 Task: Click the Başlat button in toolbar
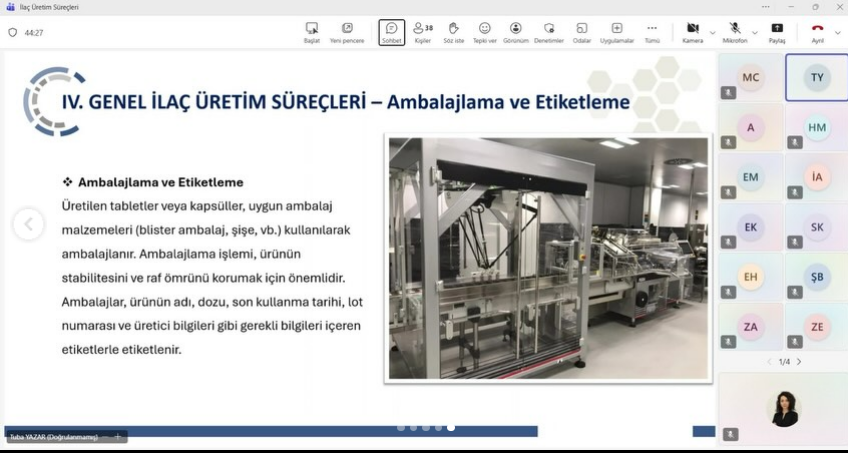point(312,32)
